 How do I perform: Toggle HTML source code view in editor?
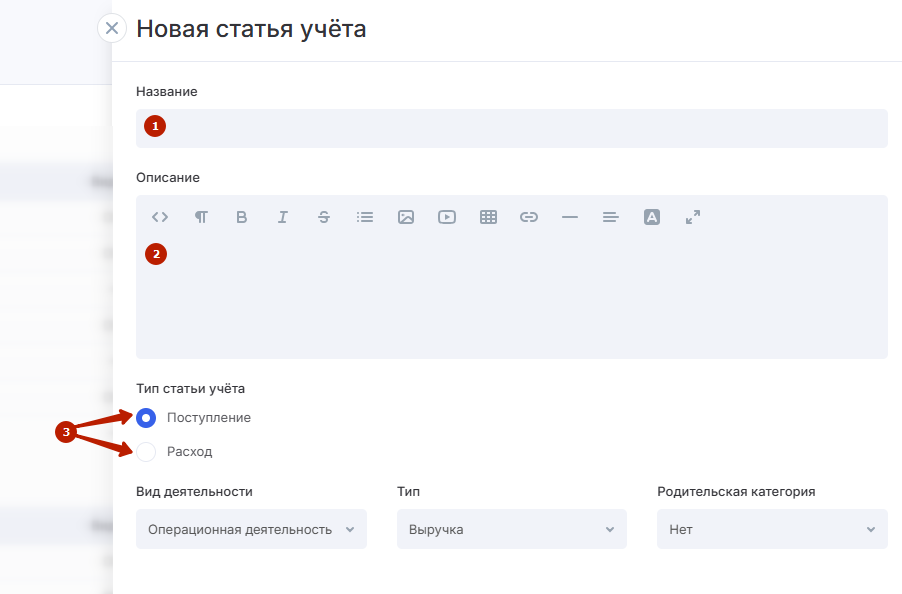160,217
